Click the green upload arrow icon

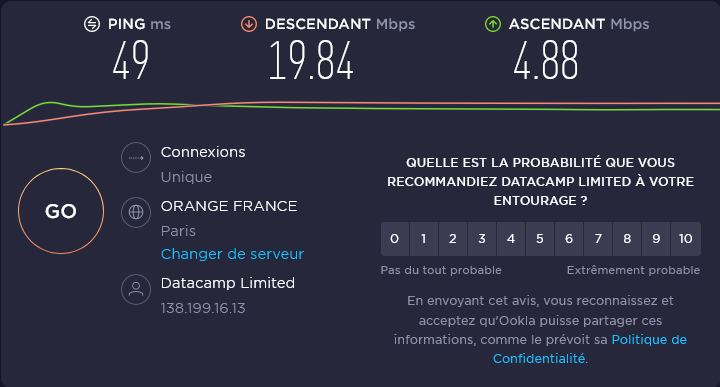pos(493,24)
